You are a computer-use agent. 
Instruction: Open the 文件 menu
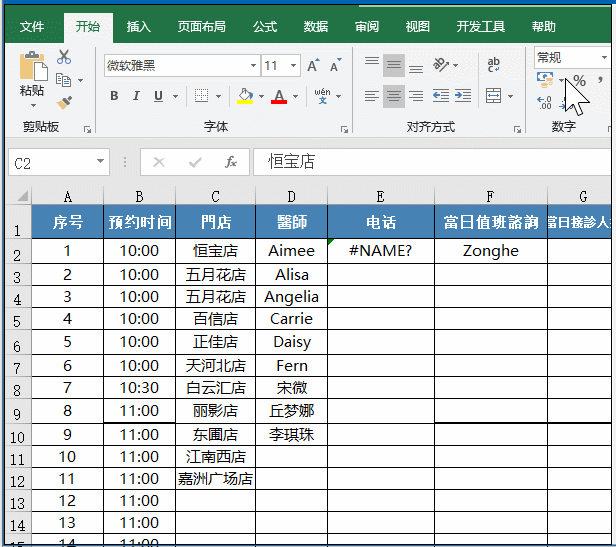[x=32, y=27]
